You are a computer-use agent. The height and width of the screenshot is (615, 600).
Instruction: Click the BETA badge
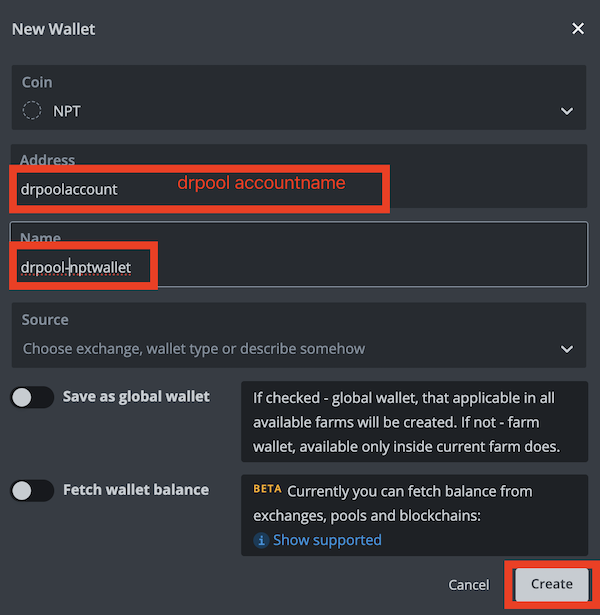pos(267,490)
